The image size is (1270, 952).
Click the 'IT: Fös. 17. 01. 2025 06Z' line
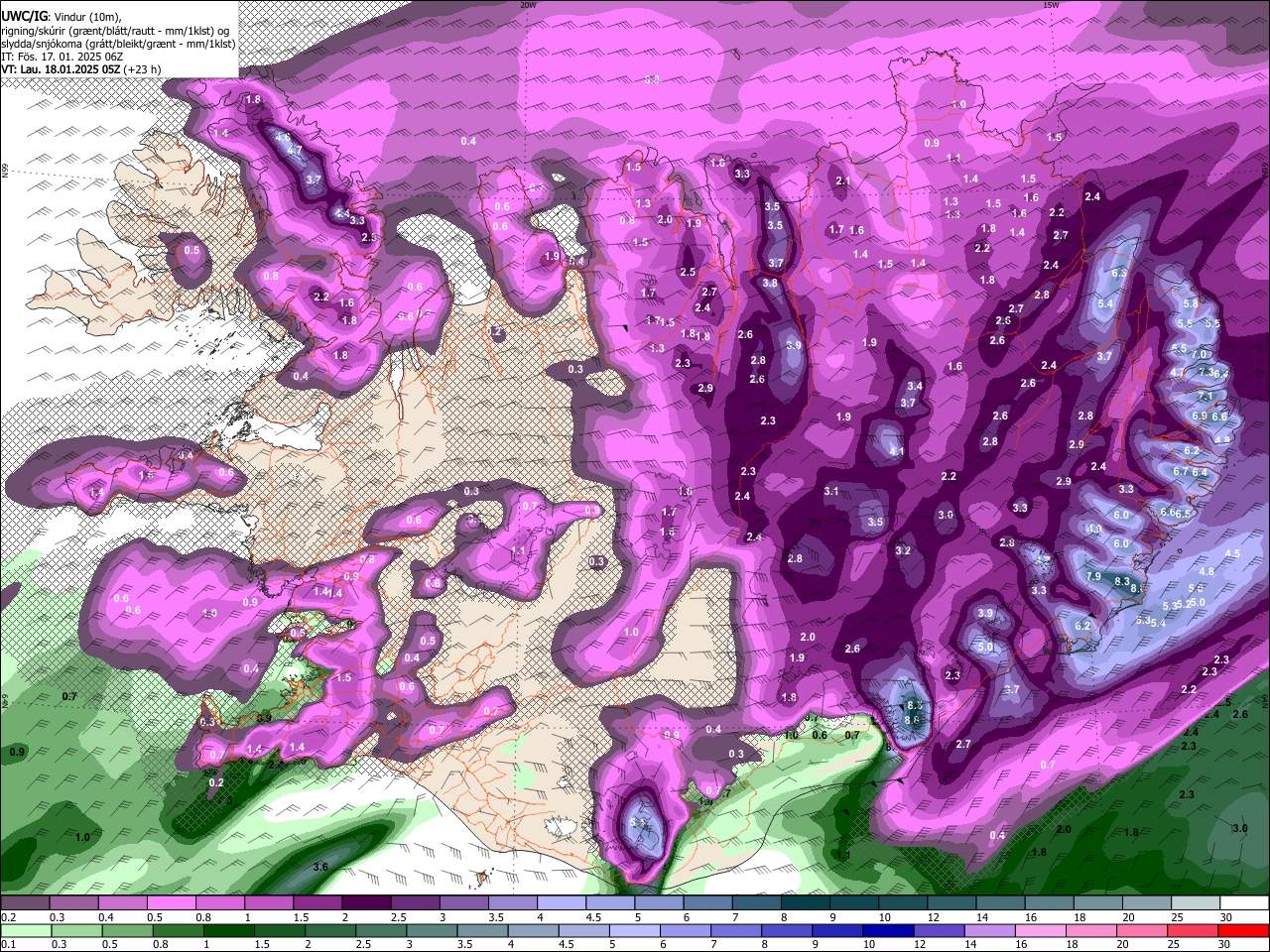point(63,57)
